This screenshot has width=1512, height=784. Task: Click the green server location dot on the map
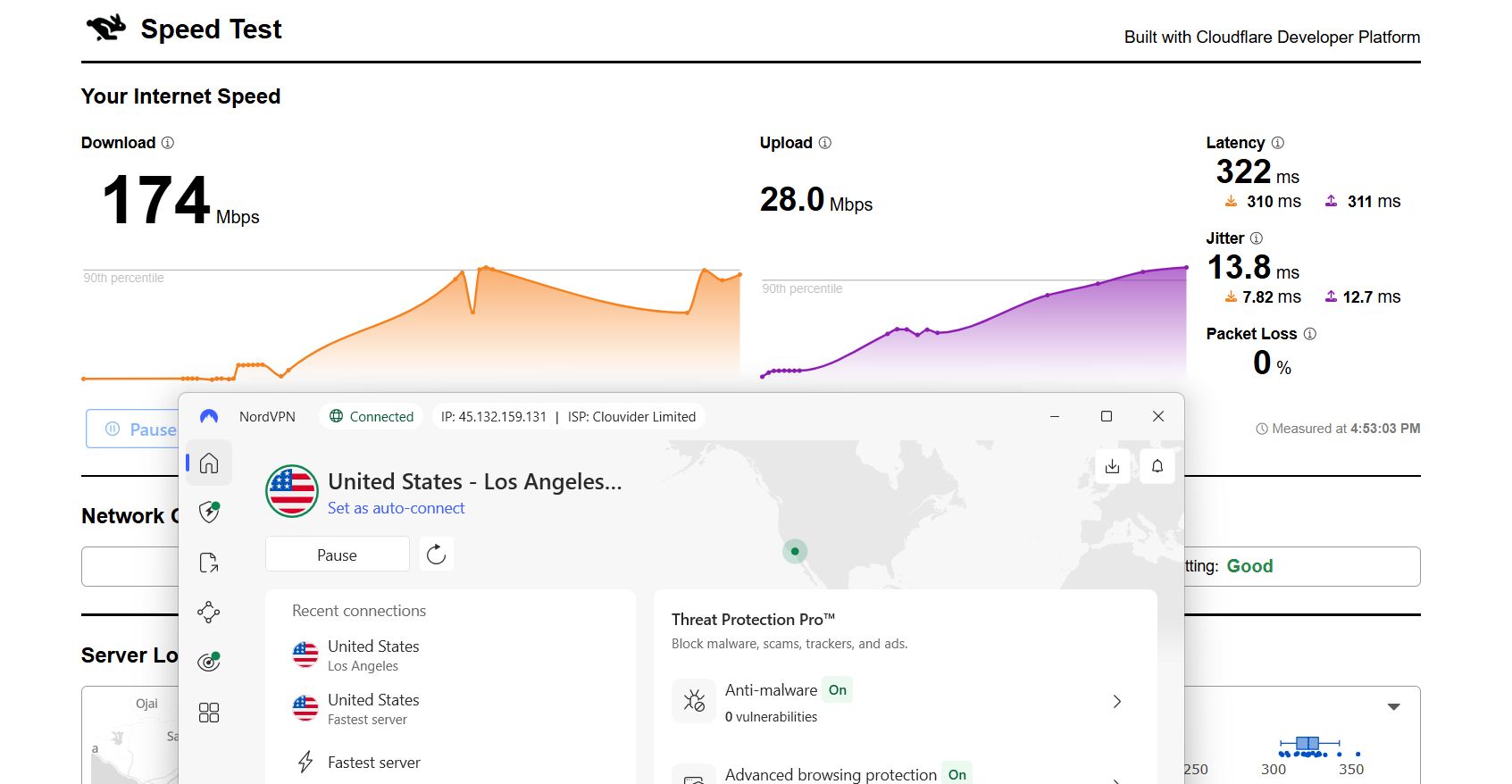[795, 551]
